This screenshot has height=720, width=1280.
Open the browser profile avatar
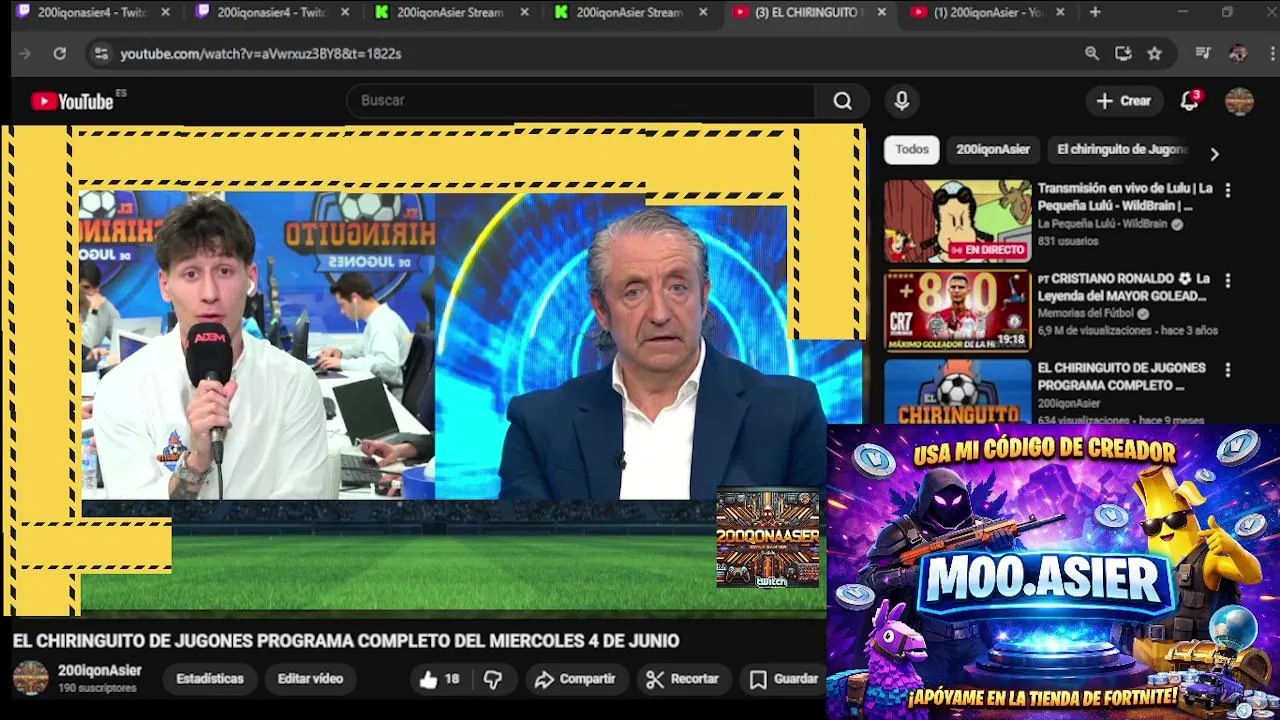click(x=1238, y=54)
